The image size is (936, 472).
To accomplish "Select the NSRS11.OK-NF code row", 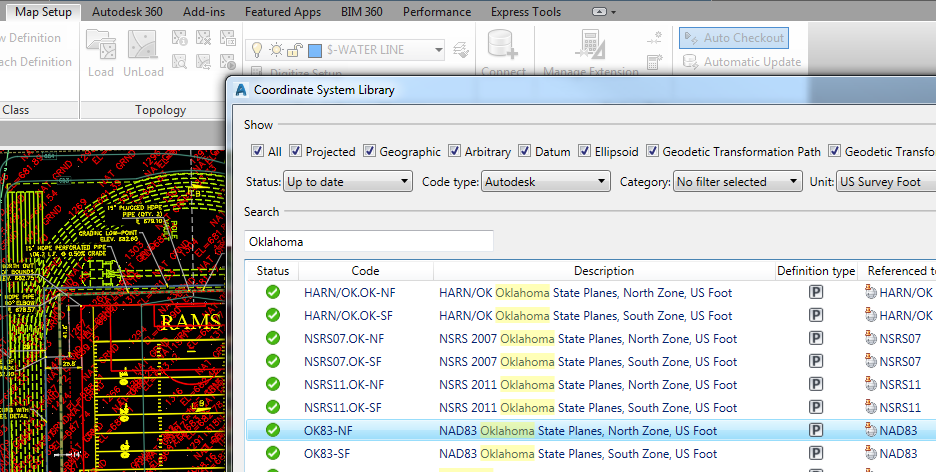I will coord(344,384).
